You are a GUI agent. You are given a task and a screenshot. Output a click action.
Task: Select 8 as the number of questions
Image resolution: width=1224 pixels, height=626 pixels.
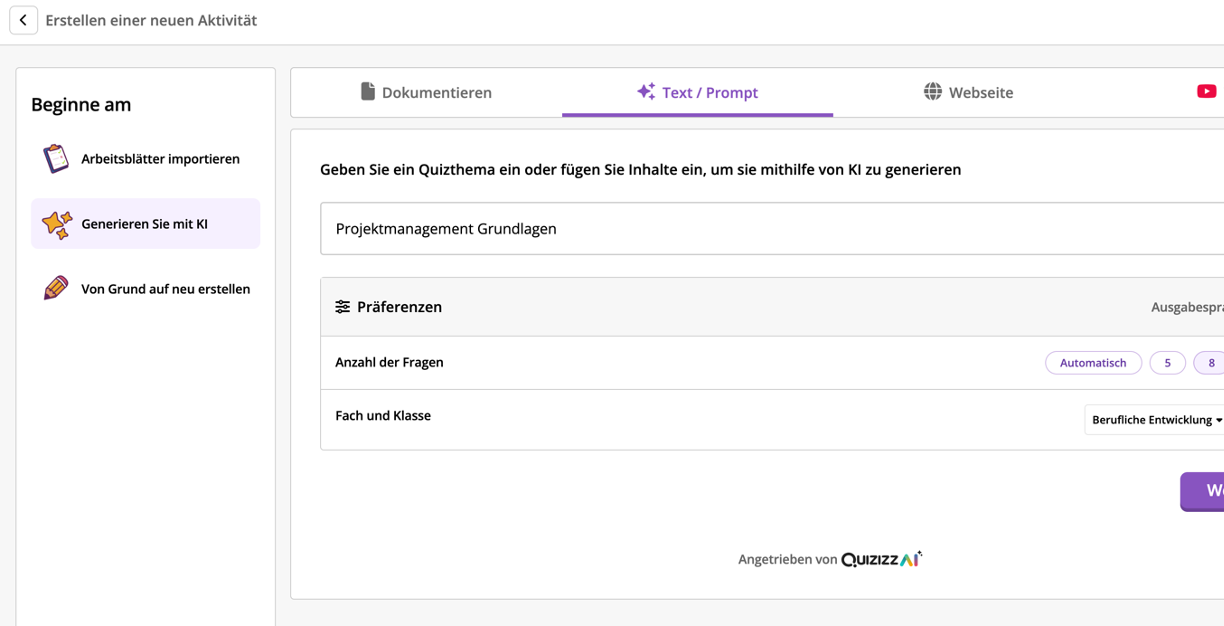point(1210,363)
